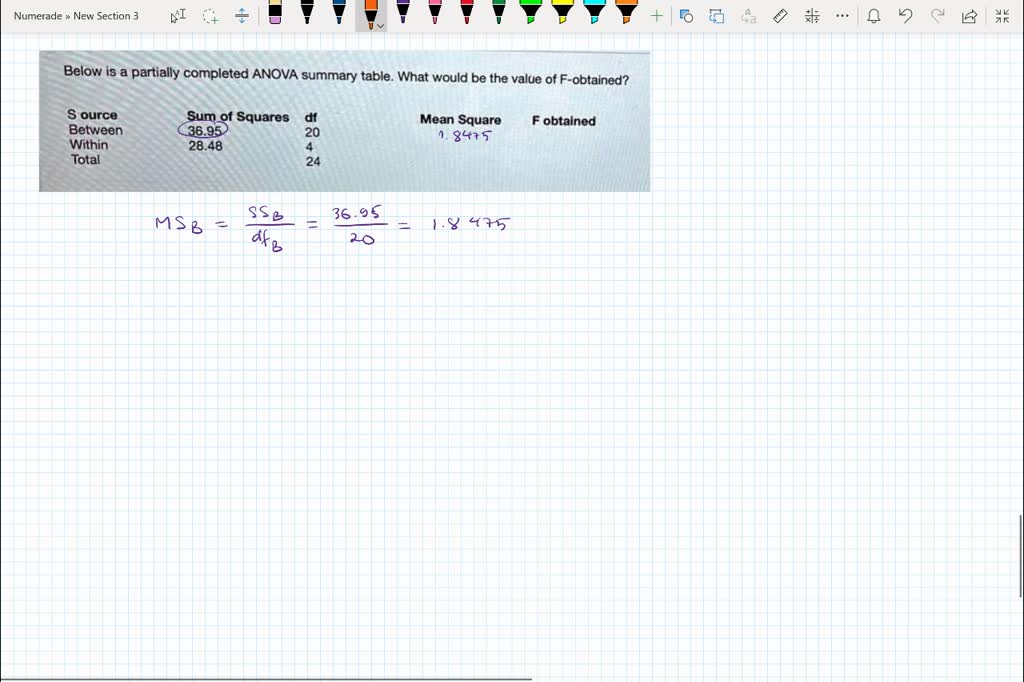Viewport: 1024px width, 682px height.
Task: Pick the purple pen
Action: pos(403,12)
